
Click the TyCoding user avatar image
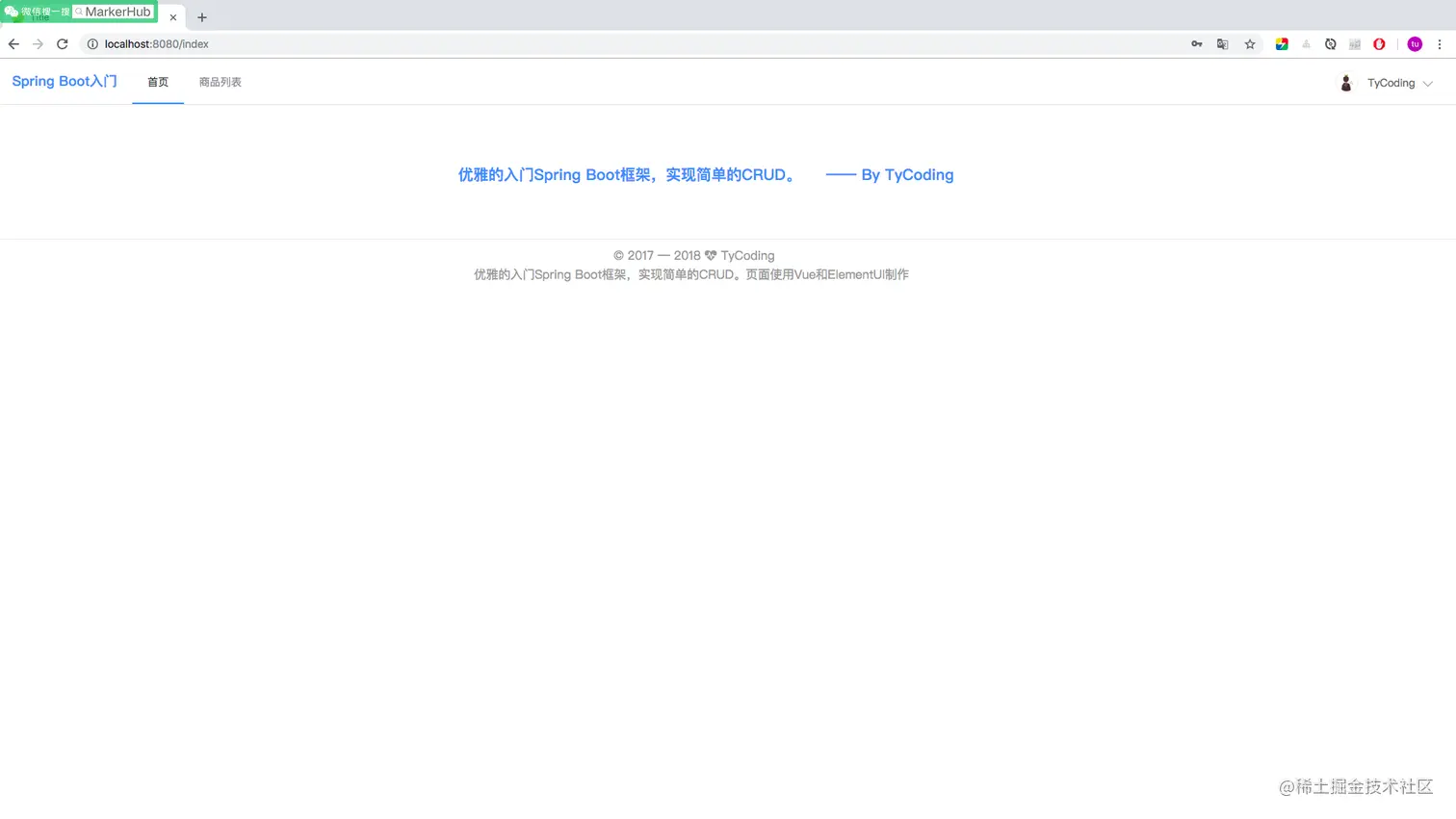[x=1346, y=83]
